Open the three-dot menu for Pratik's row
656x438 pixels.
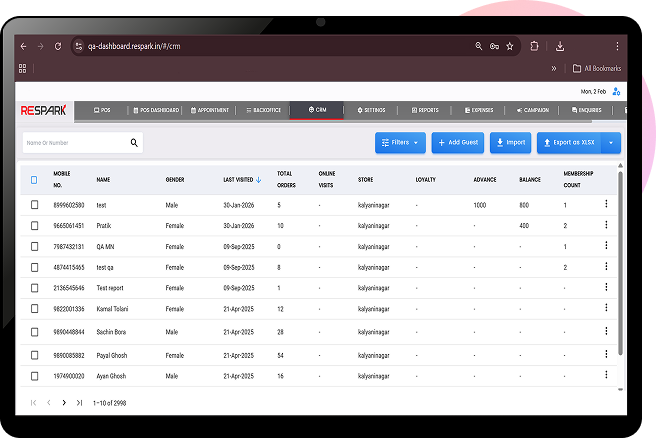[605, 226]
